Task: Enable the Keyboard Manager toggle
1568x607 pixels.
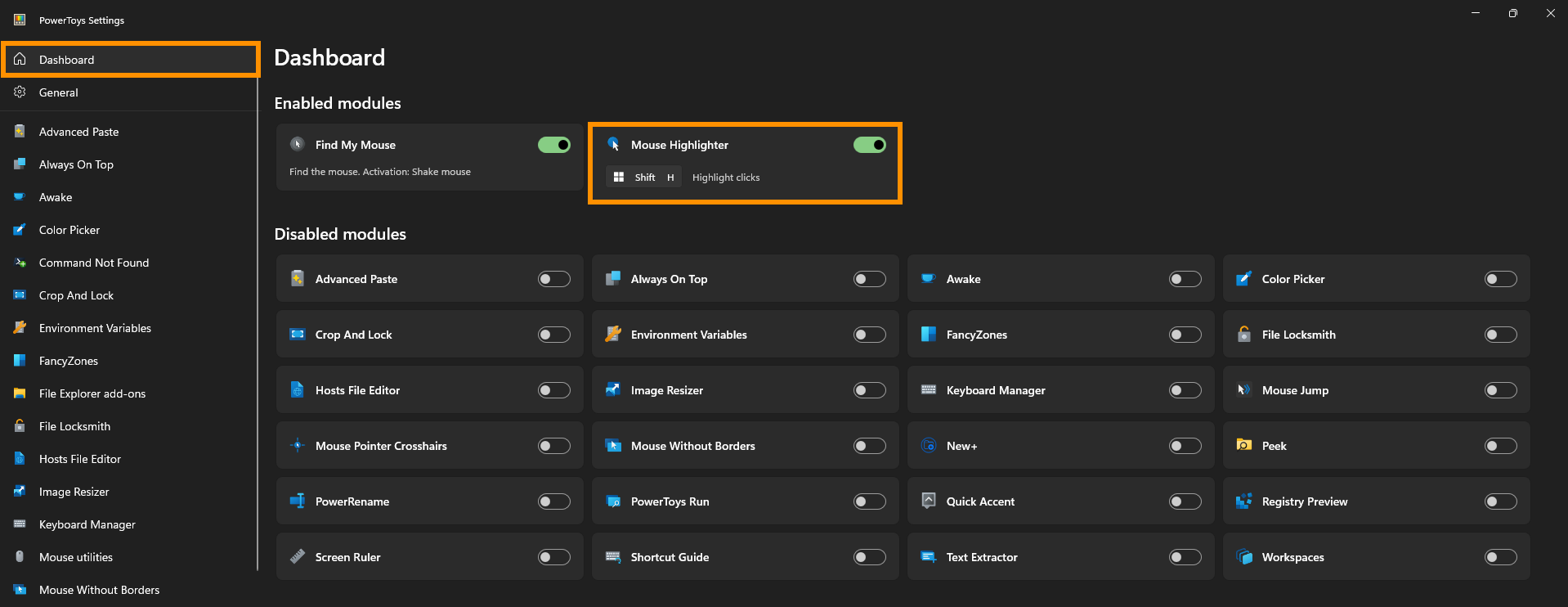Action: [1185, 390]
